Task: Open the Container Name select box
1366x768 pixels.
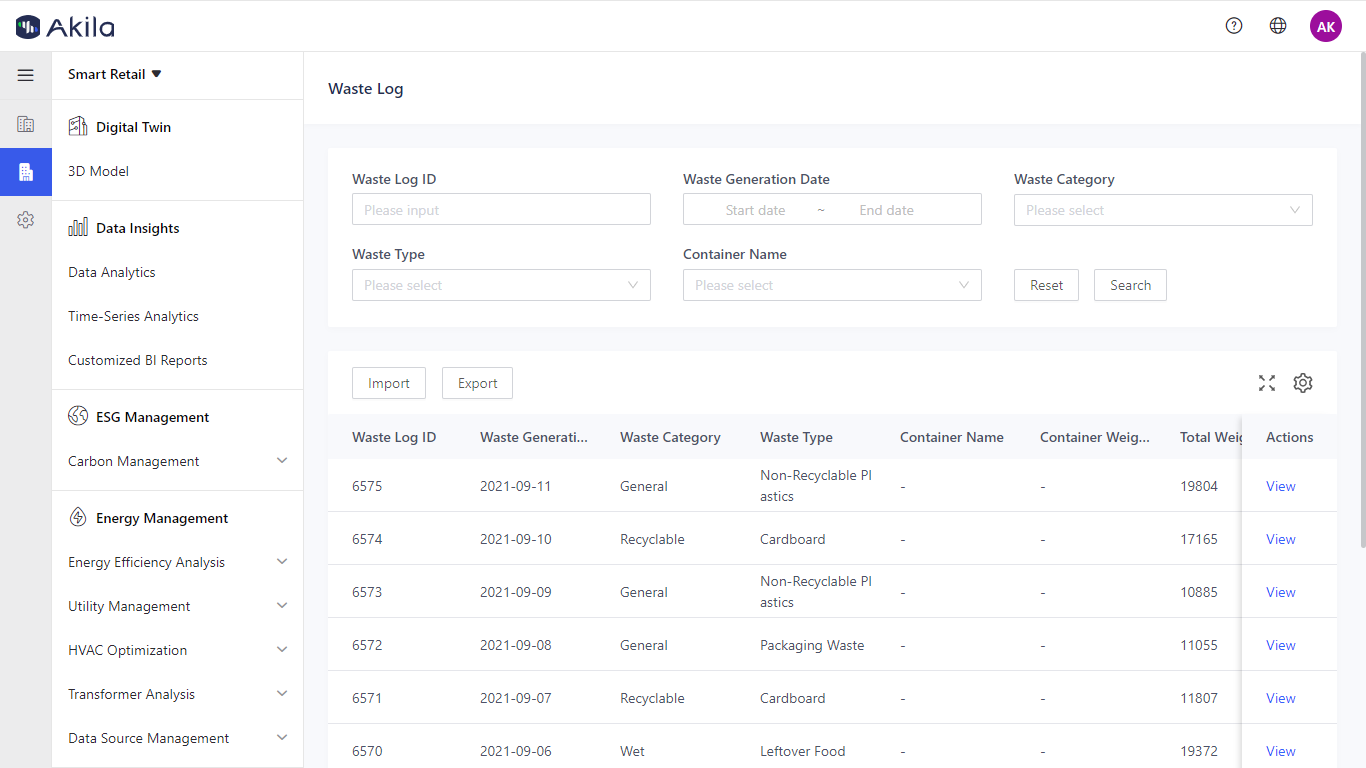Action: tap(832, 285)
